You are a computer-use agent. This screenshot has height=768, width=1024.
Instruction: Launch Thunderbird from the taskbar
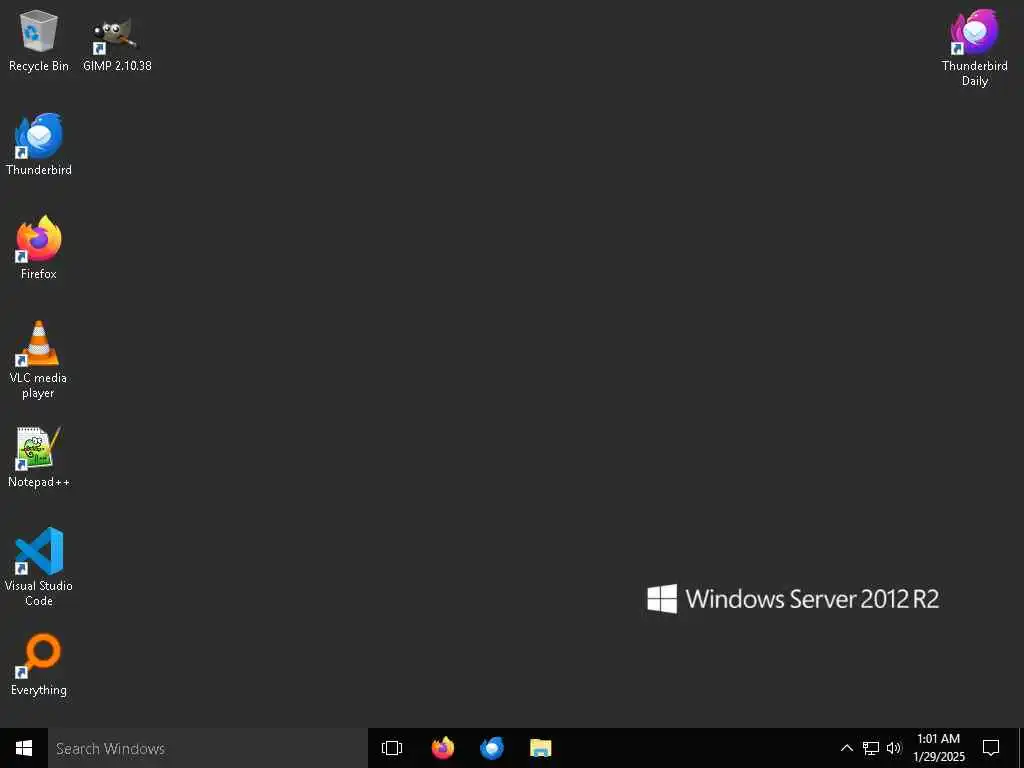click(492, 748)
